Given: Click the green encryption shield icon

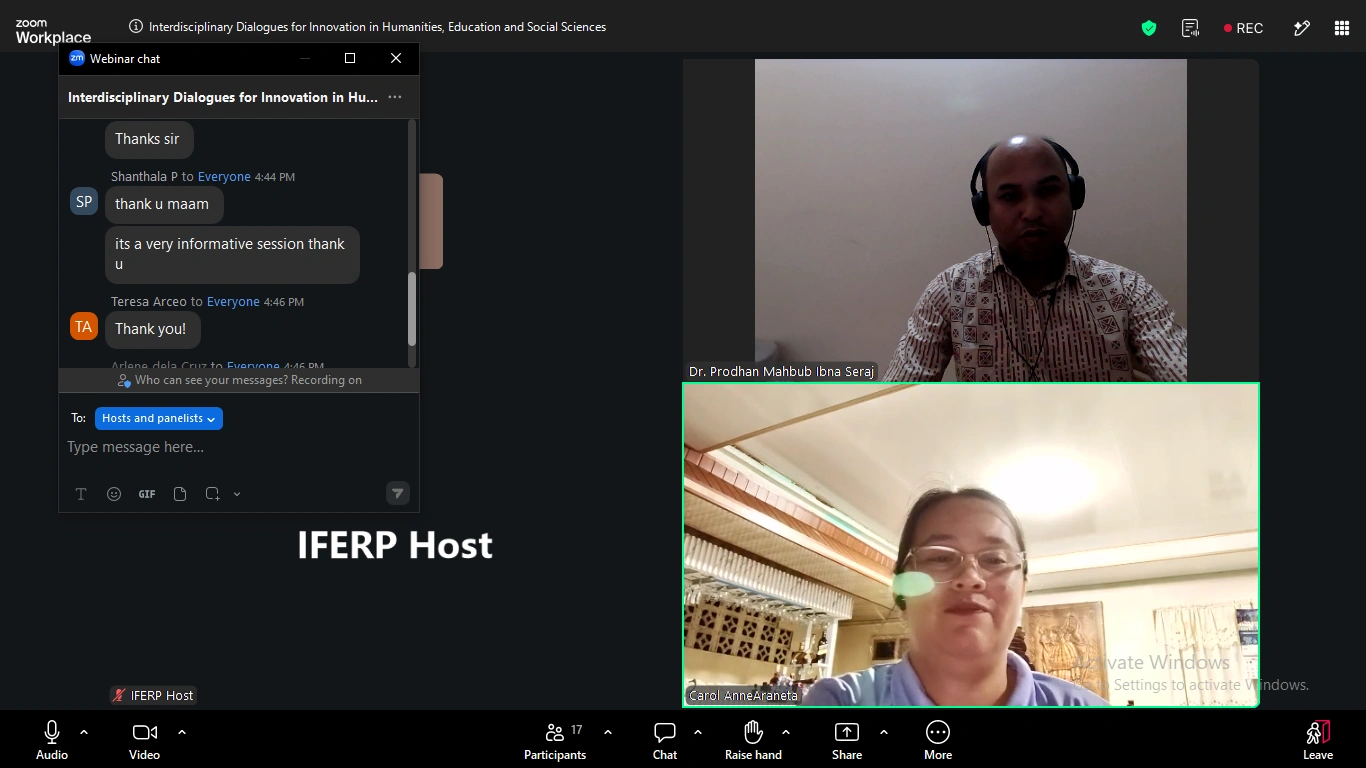Looking at the screenshot, I should point(1149,28).
